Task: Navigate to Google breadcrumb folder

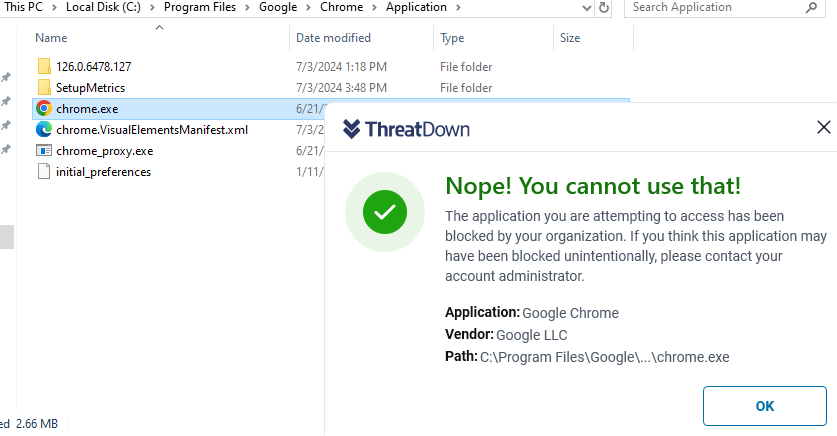Action: [x=278, y=7]
